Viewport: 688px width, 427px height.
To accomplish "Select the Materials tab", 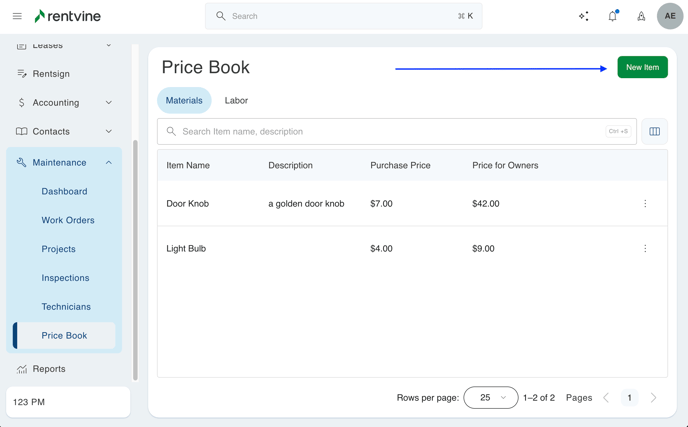I will (x=184, y=100).
